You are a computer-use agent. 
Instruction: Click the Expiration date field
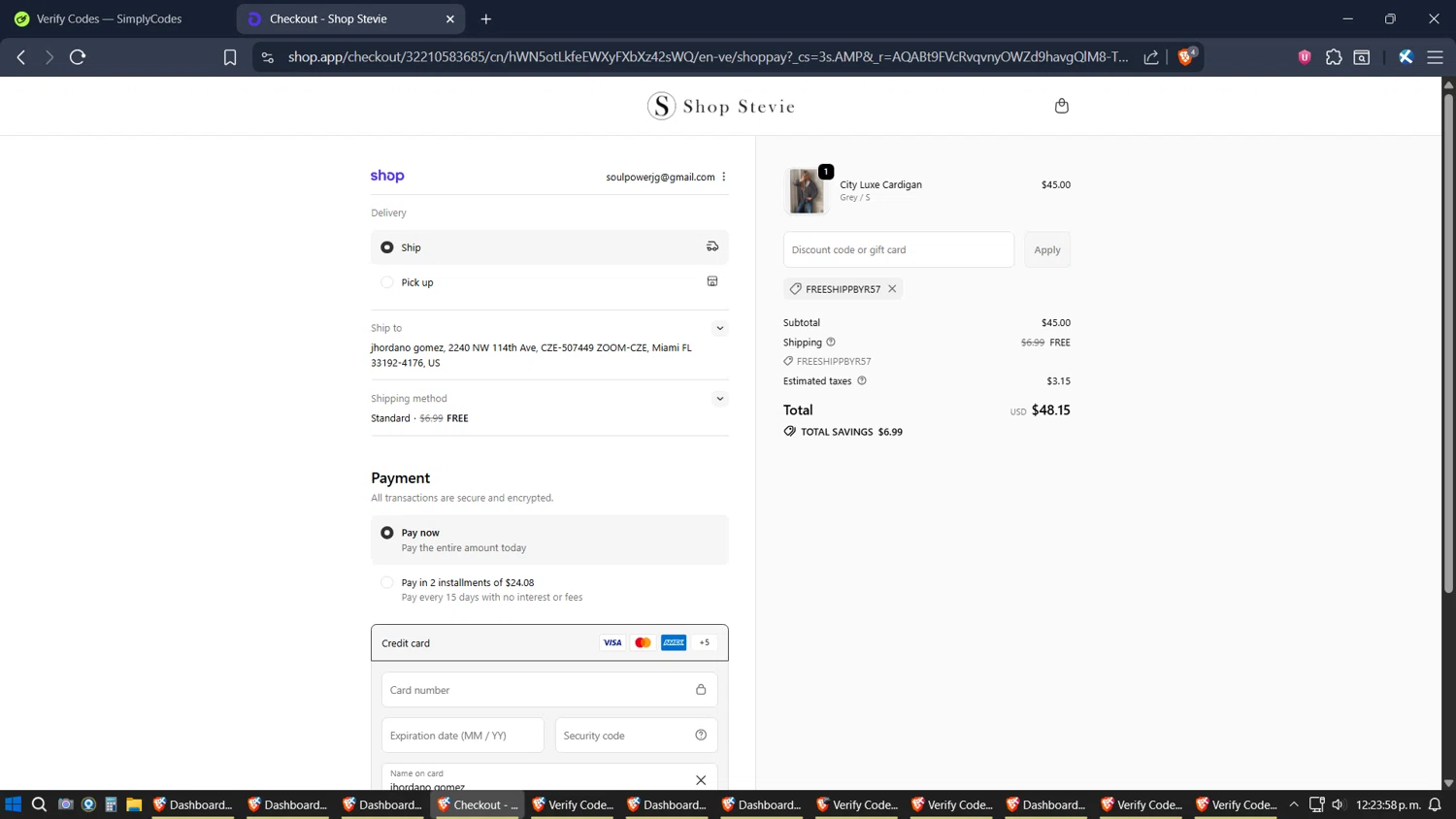coord(463,735)
